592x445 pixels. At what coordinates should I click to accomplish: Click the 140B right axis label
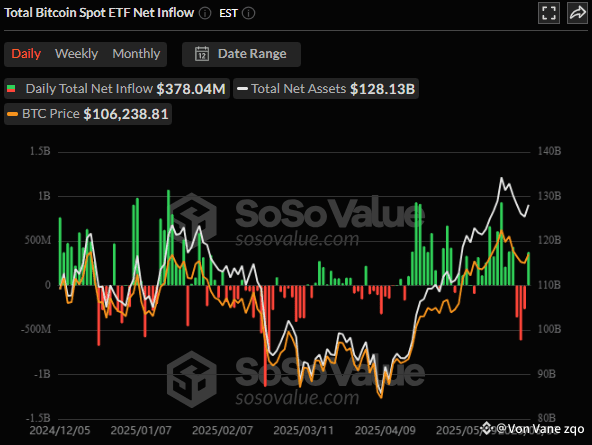click(x=549, y=151)
